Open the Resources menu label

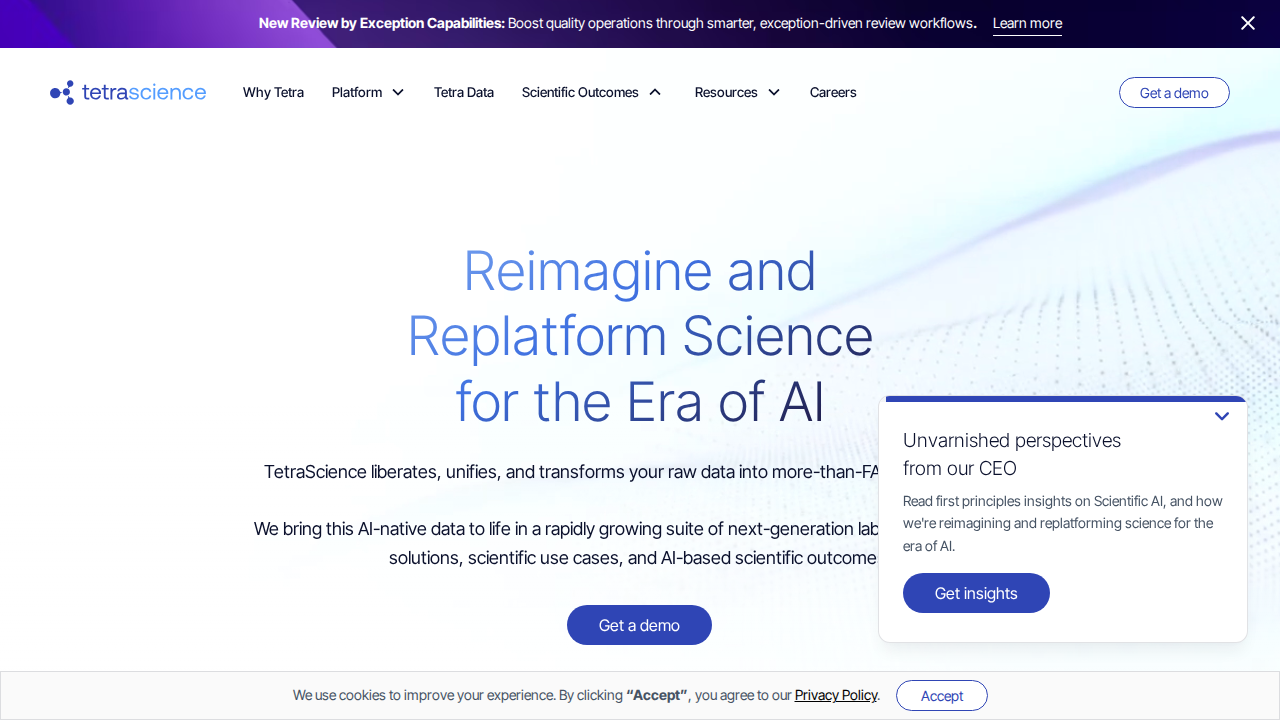726,93
